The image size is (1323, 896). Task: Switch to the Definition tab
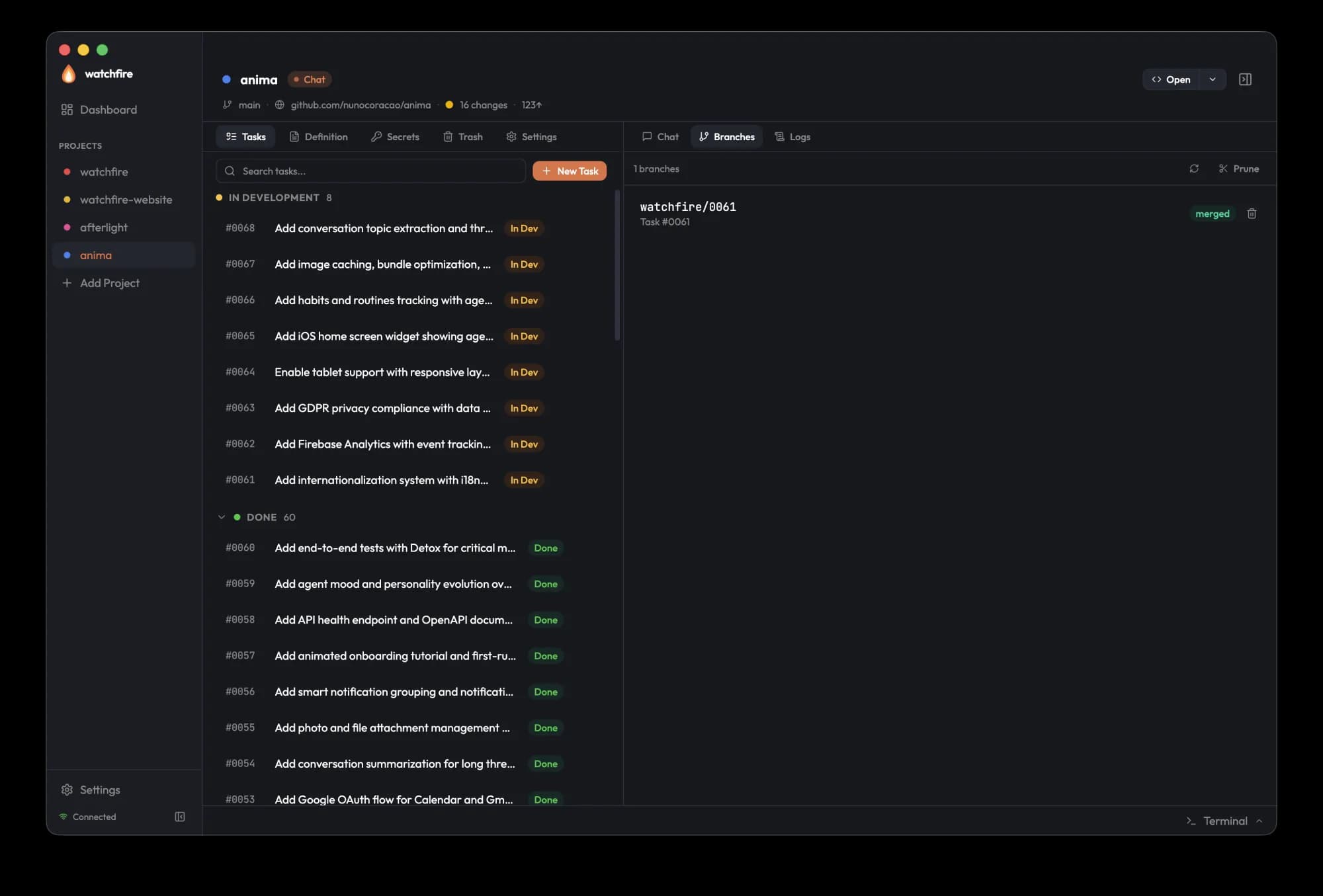click(x=318, y=137)
